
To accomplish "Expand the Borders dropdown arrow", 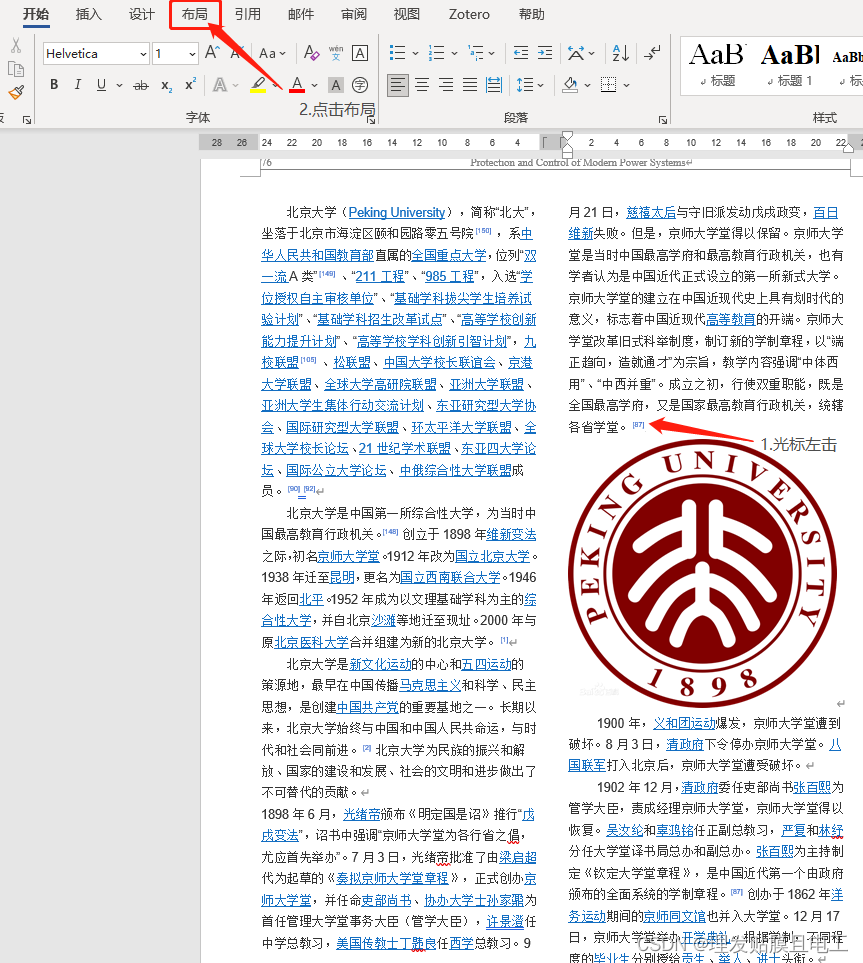I will click(x=626, y=85).
